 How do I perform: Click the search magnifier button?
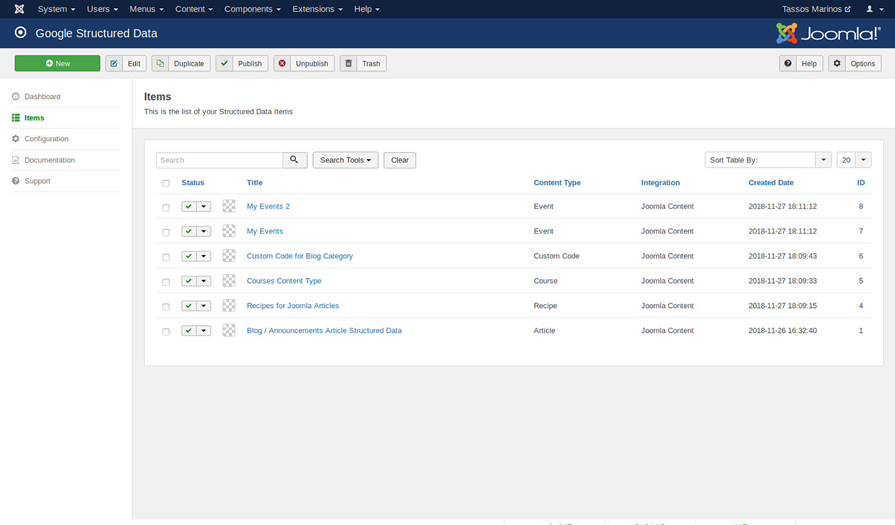point(295,160)
